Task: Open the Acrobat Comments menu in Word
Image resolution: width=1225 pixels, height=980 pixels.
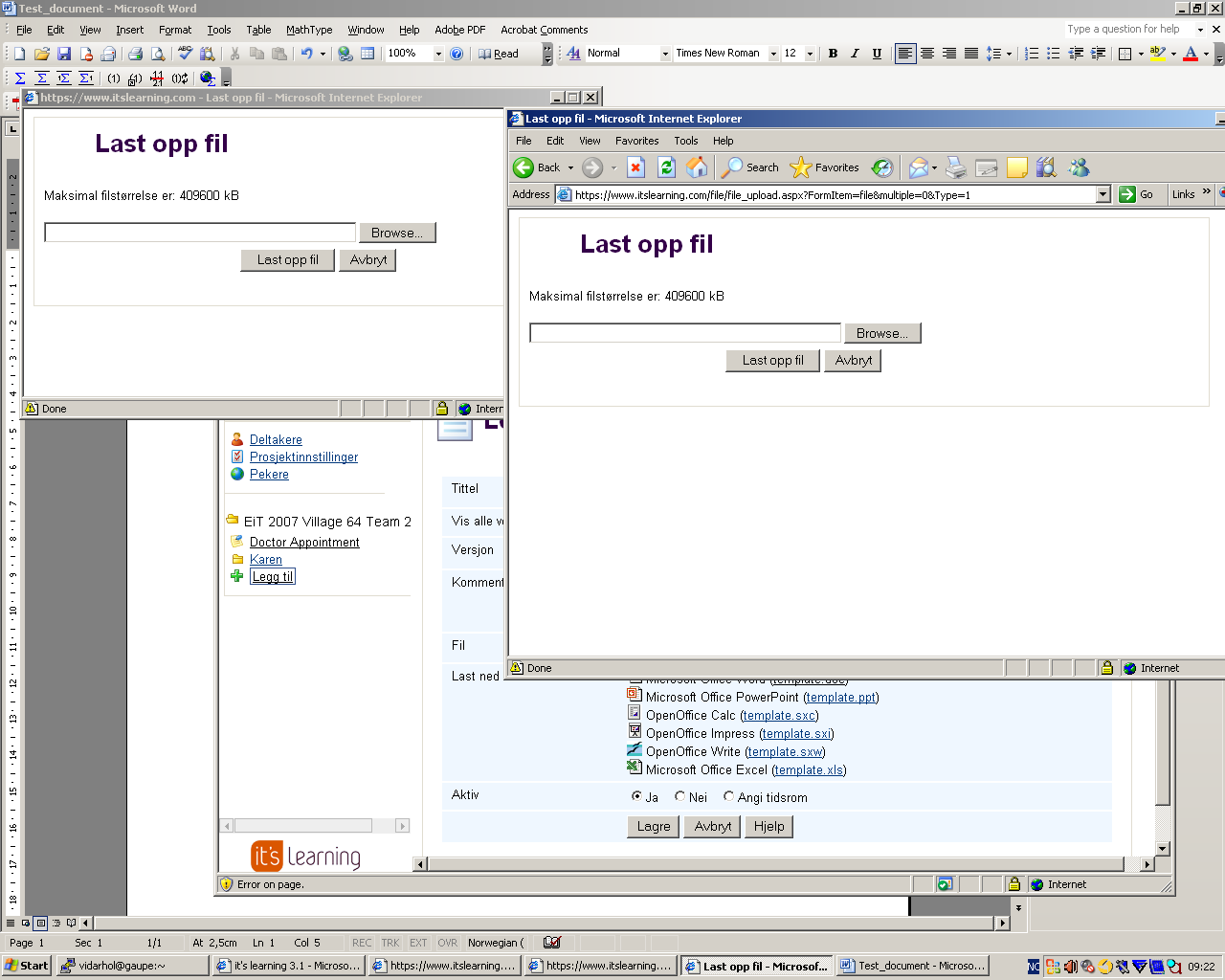Action: pyautogui.click(x=544, y=30)
